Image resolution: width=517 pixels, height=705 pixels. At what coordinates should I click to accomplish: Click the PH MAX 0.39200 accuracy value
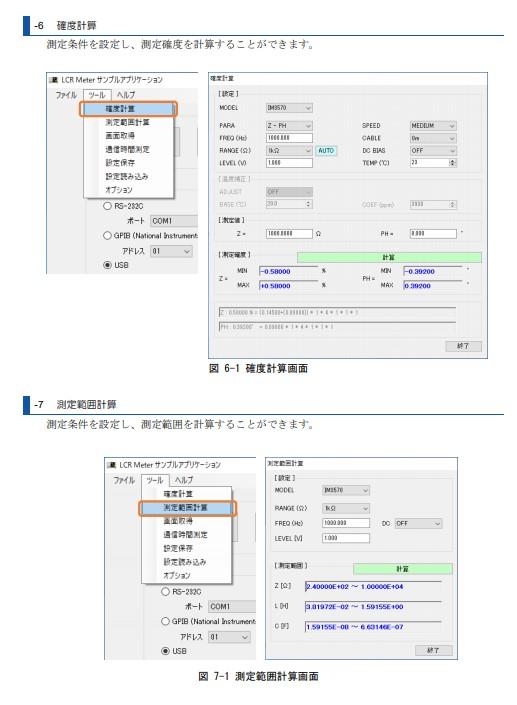tap(432, 286)
